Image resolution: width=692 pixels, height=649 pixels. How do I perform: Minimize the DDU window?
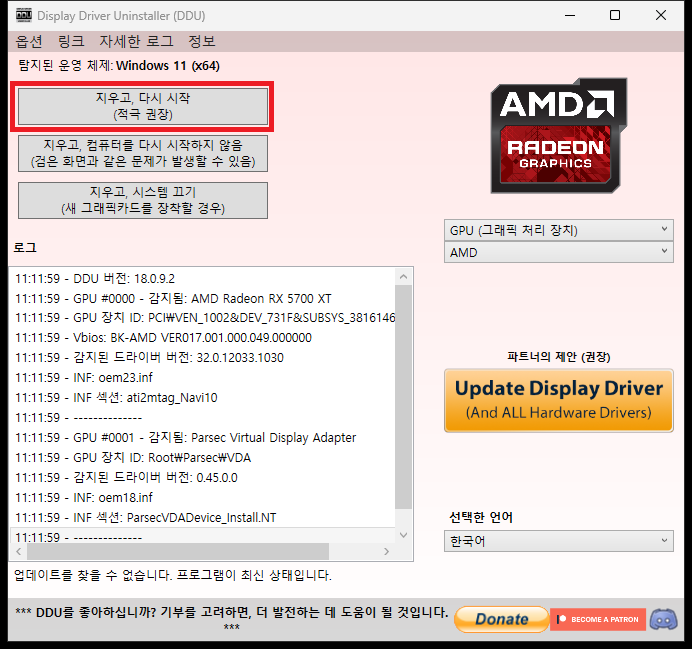coord(570,15)
